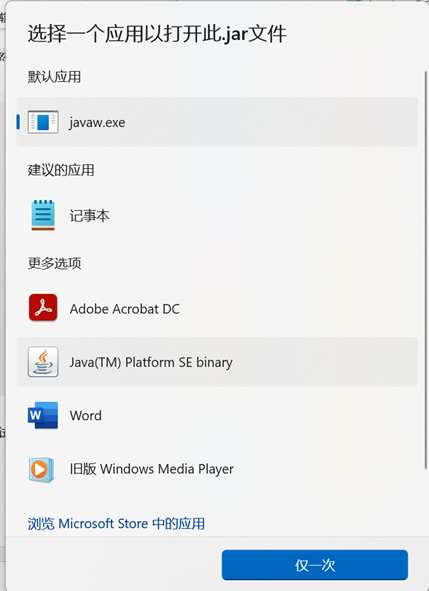Click the 默认应用 section heading
Viewport: 429px width, 591px height.
(54, 77)
